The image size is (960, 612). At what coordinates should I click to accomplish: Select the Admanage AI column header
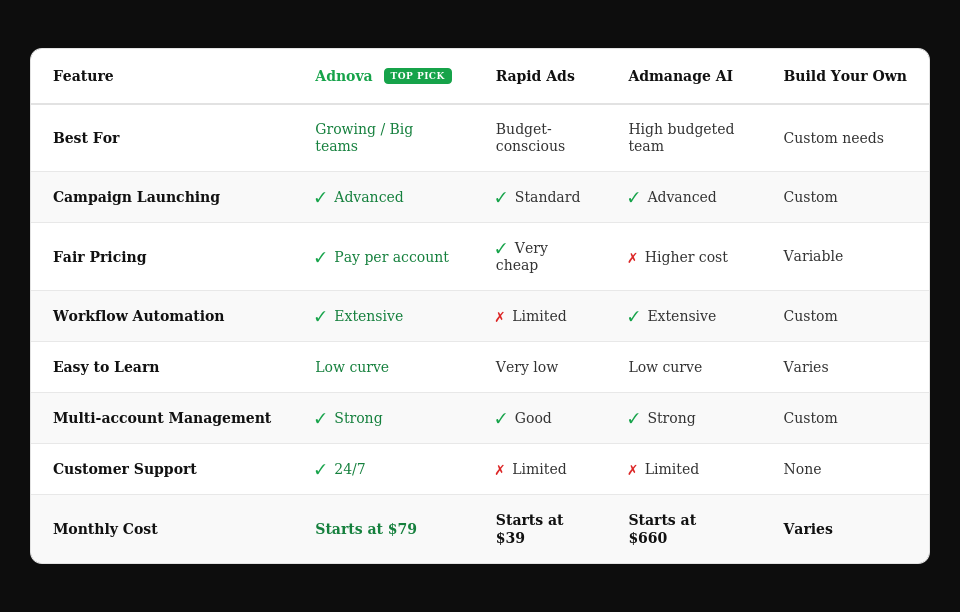coord(680,76)
